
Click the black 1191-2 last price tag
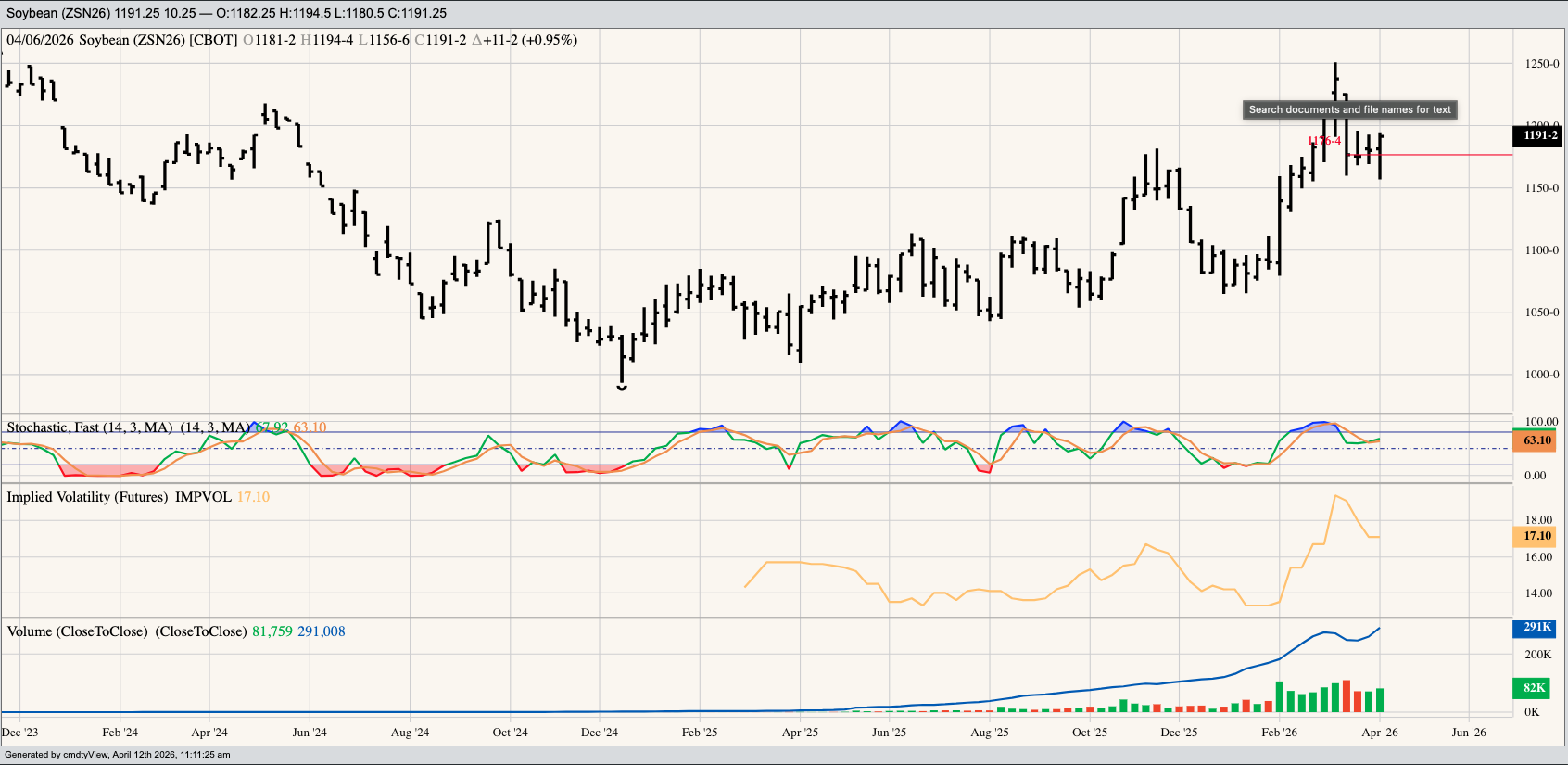click(1538, 135)
